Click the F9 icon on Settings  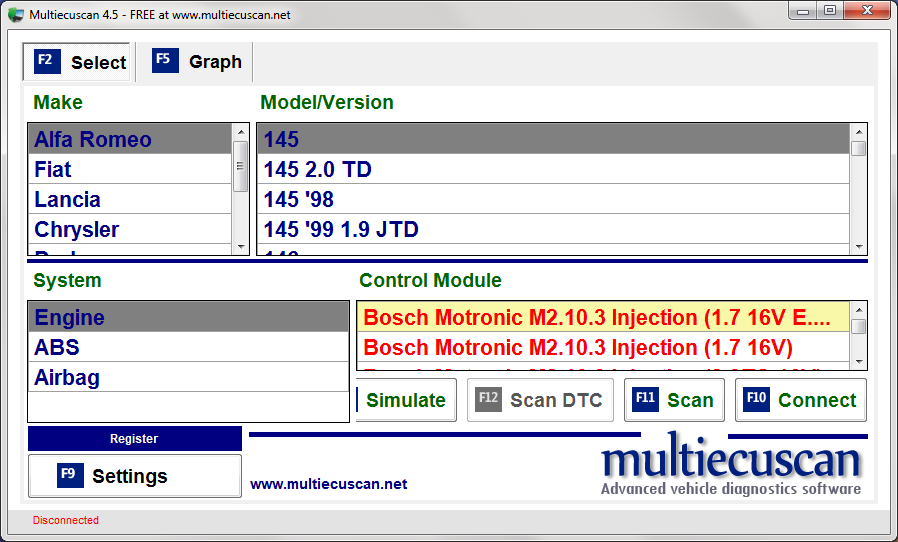(70, 475)
